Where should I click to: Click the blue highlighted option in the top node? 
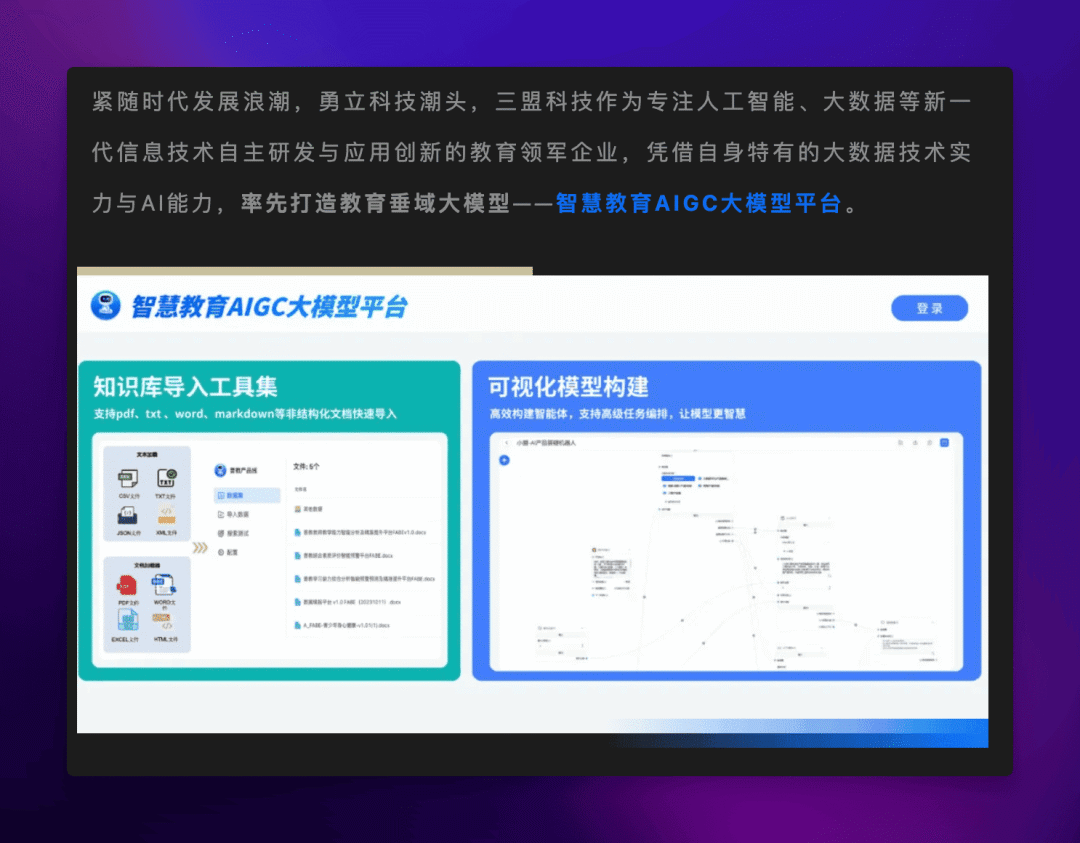pos(678,478)
